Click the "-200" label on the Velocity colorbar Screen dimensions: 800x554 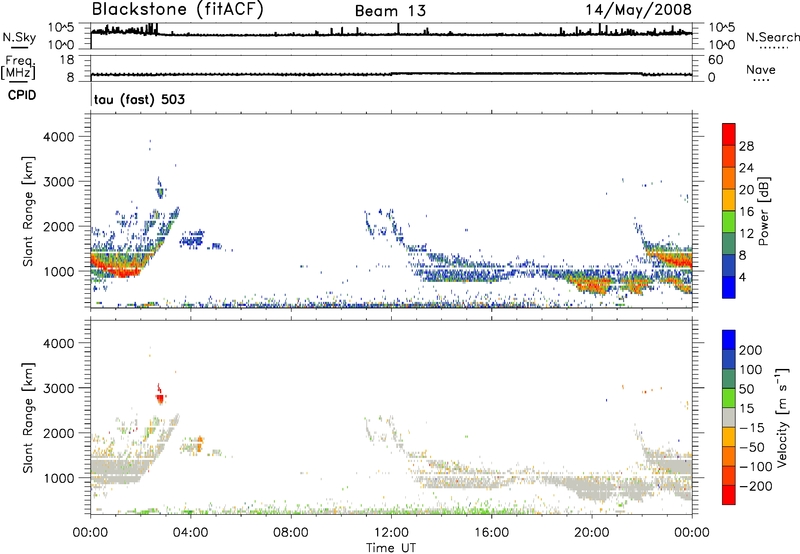click(x=755, y=486)
